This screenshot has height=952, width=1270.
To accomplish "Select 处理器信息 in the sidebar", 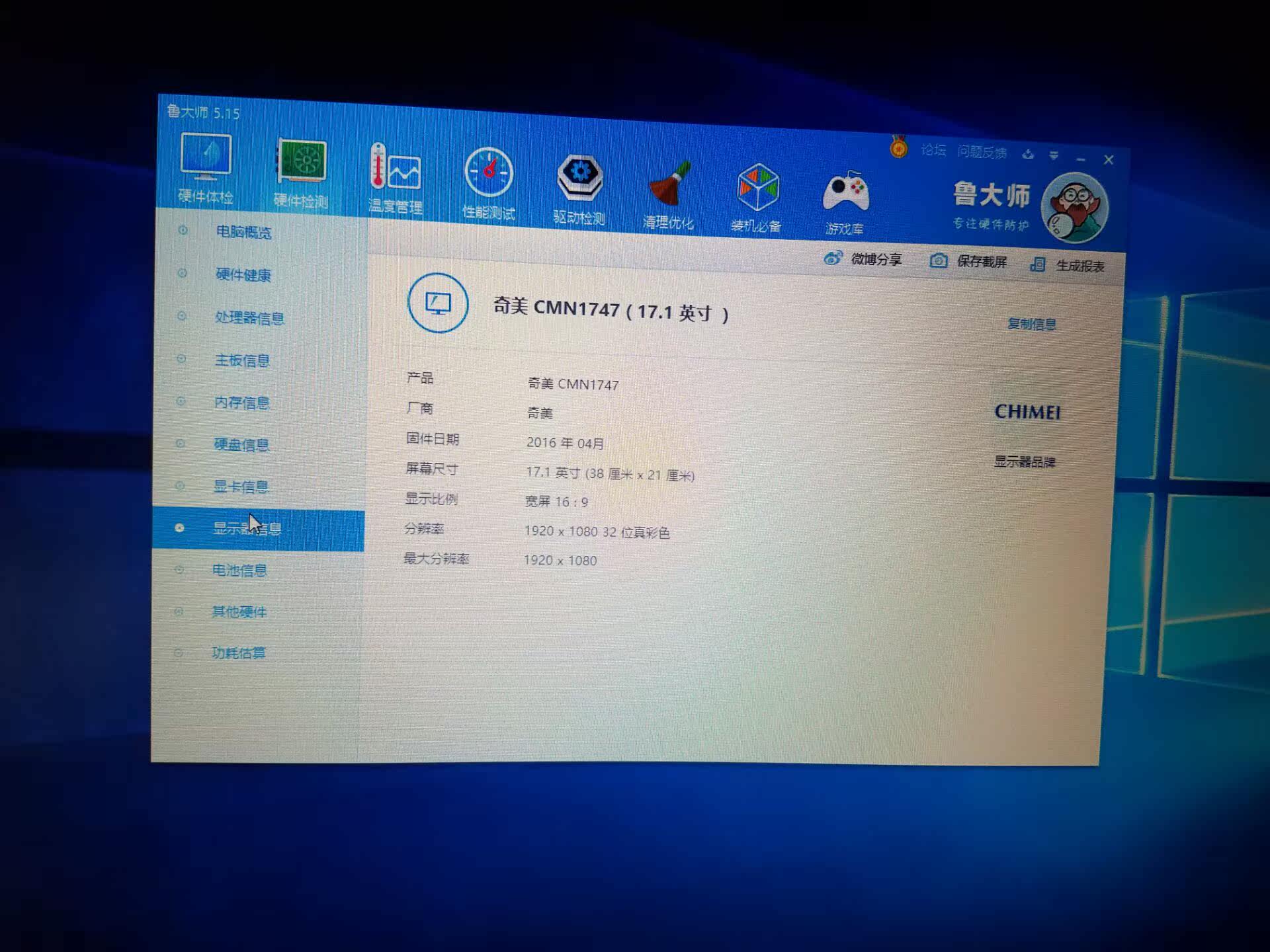I will tap(249, 318).
